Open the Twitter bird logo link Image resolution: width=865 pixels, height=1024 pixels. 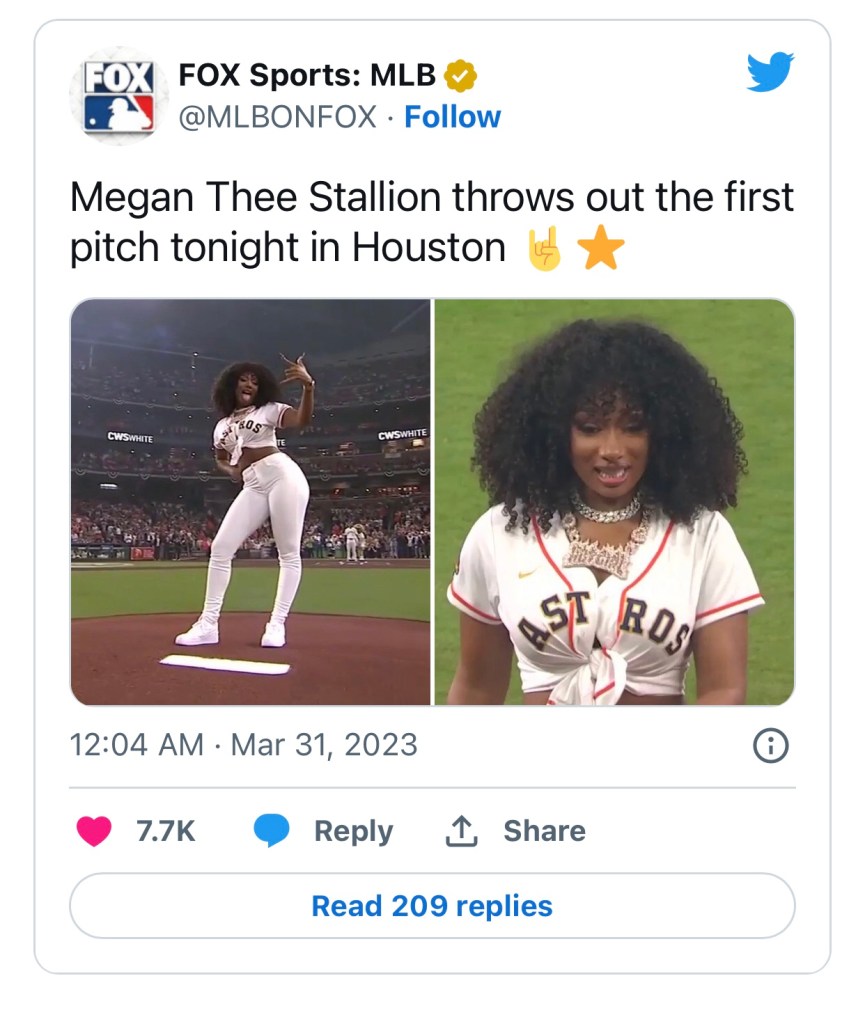point(770,73)
